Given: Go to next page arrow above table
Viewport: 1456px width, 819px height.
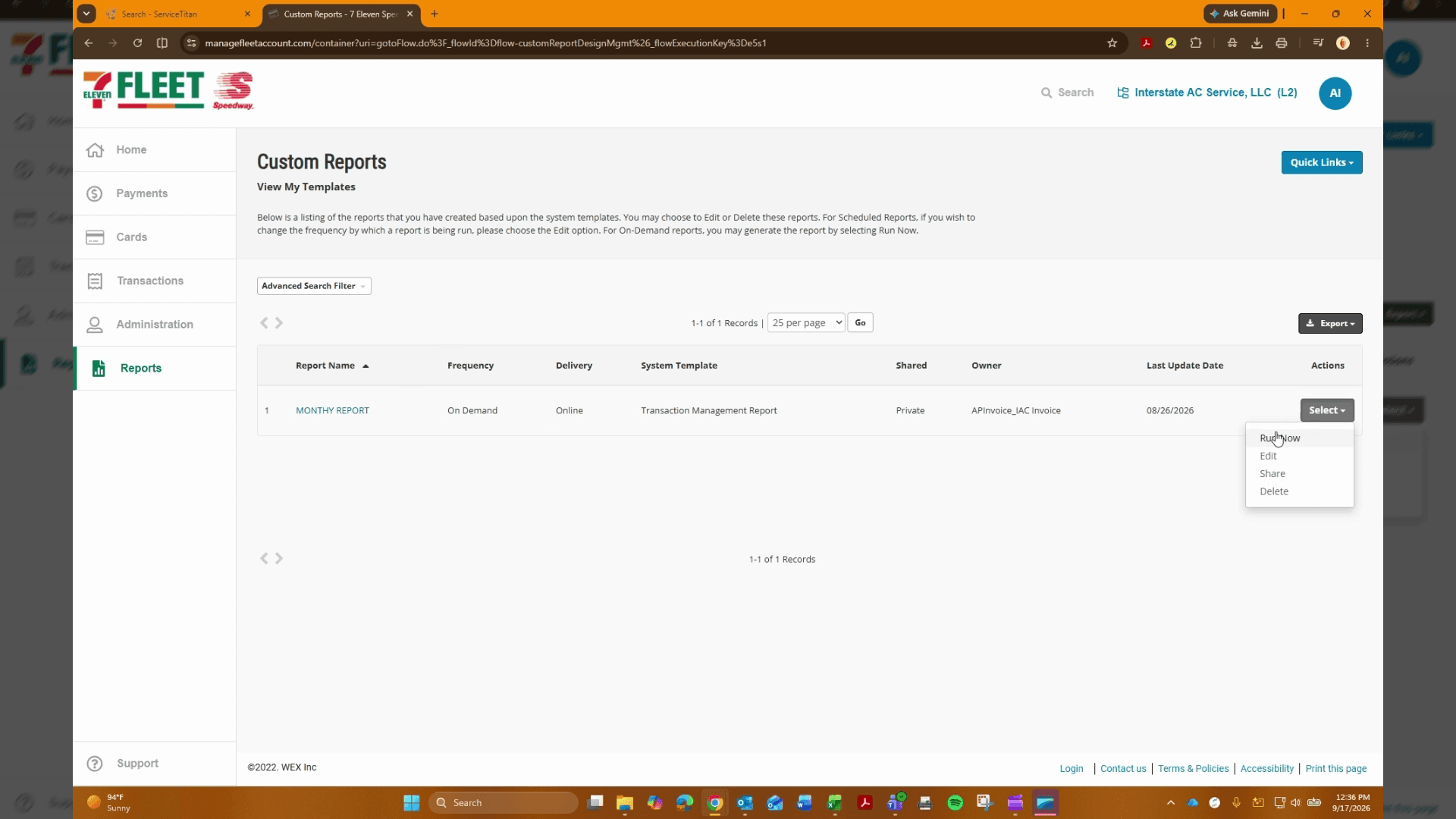Looking at the screenshot, I should [279, 323].
